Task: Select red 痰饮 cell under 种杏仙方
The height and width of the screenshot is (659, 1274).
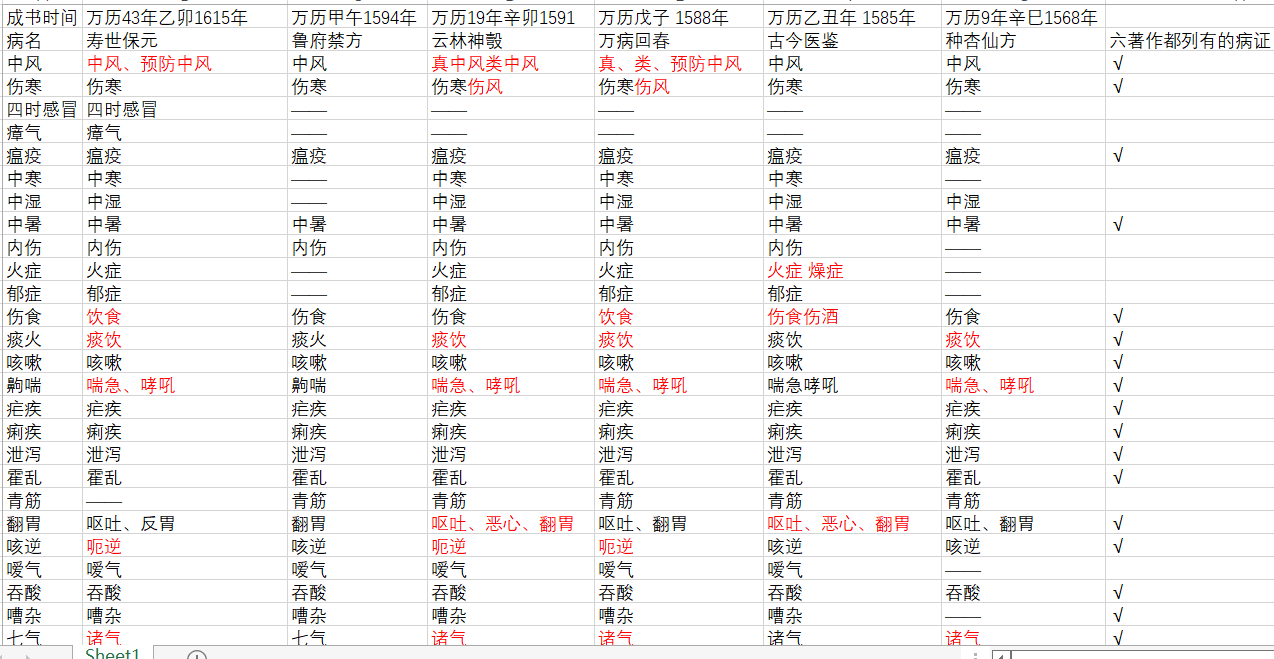Action: 1024,339
